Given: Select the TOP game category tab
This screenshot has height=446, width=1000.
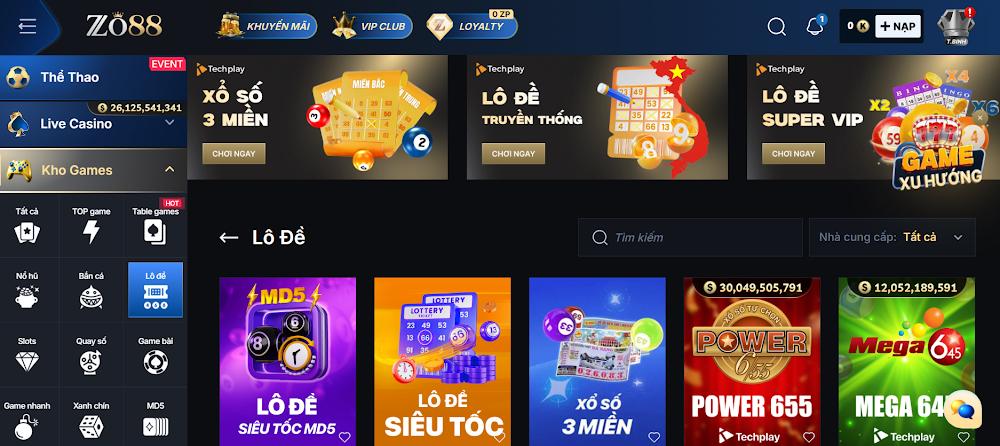Looking at the screenshot, I should [91, 225].
